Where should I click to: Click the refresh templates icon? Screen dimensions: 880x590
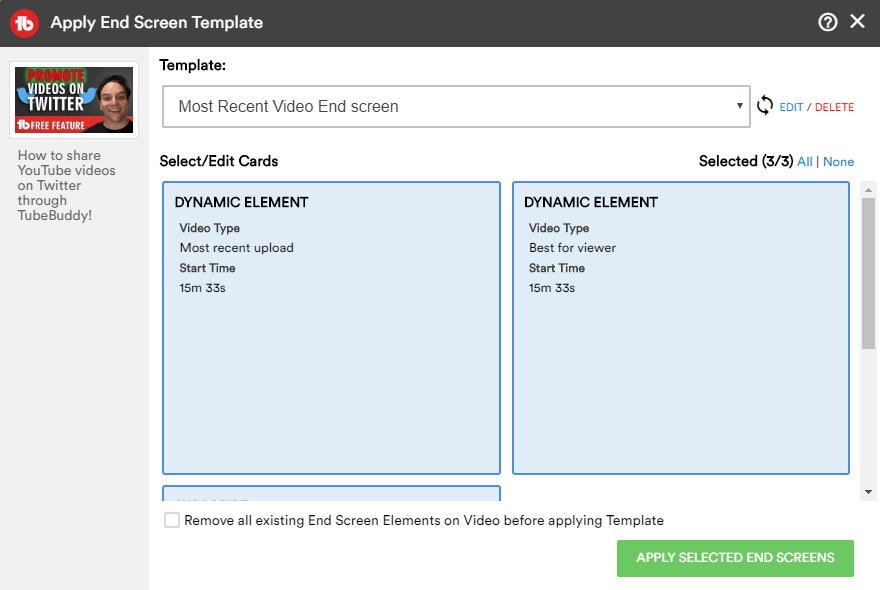tap(765, 106)
